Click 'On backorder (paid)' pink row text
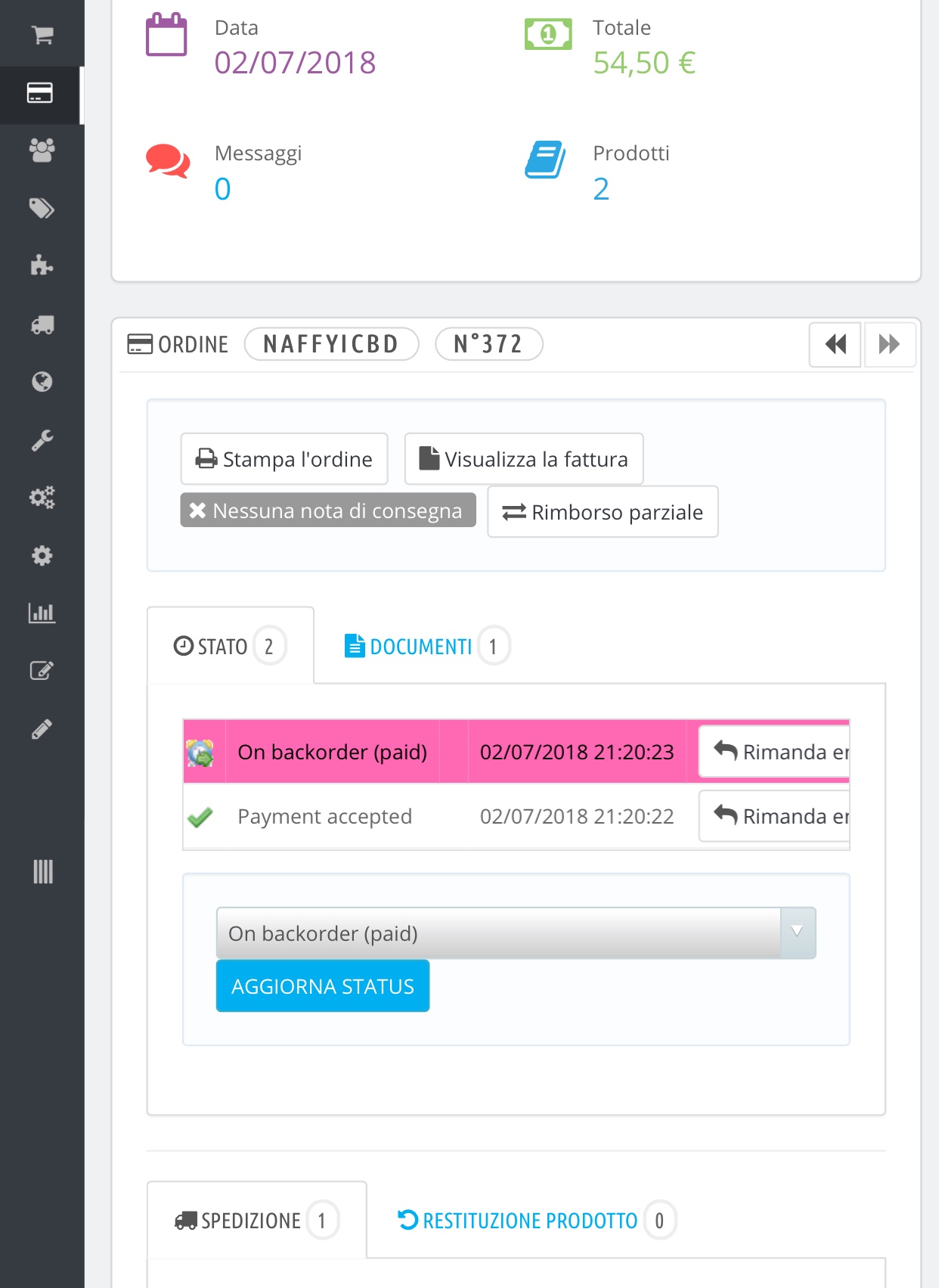Viewport: 939px width, 1288px height. click(333, 752)
